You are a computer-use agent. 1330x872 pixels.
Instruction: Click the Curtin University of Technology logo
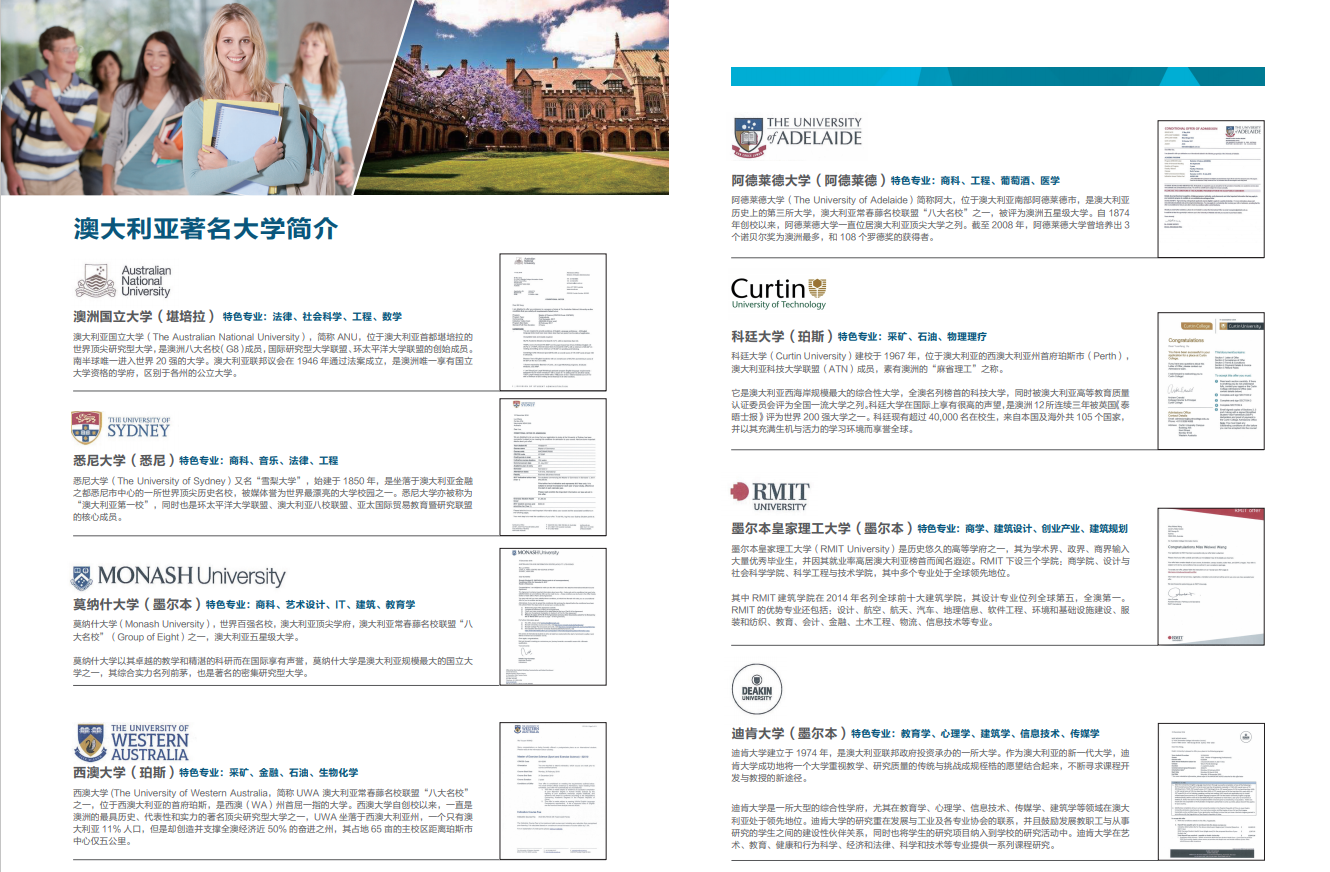[779, 292]
